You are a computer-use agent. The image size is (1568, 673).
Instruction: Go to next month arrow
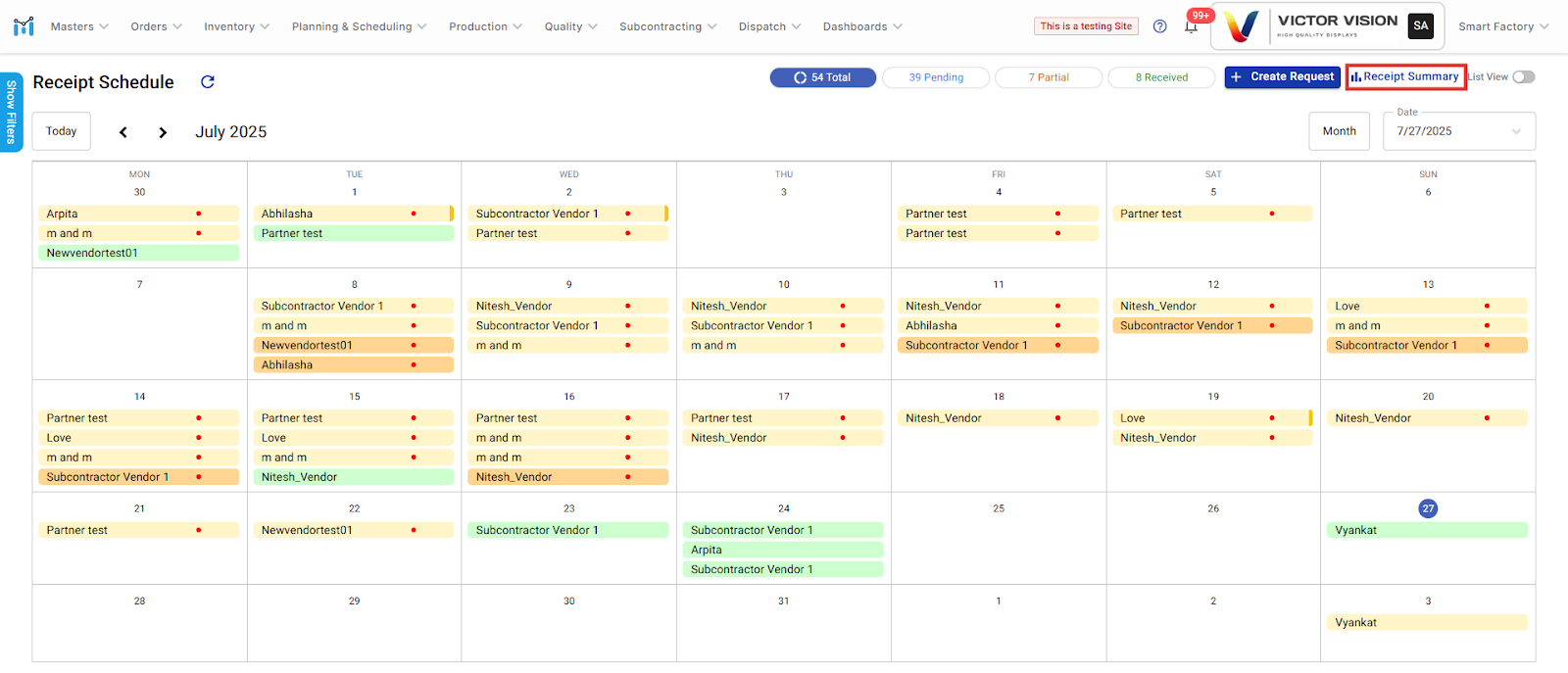tap(163, 132)
